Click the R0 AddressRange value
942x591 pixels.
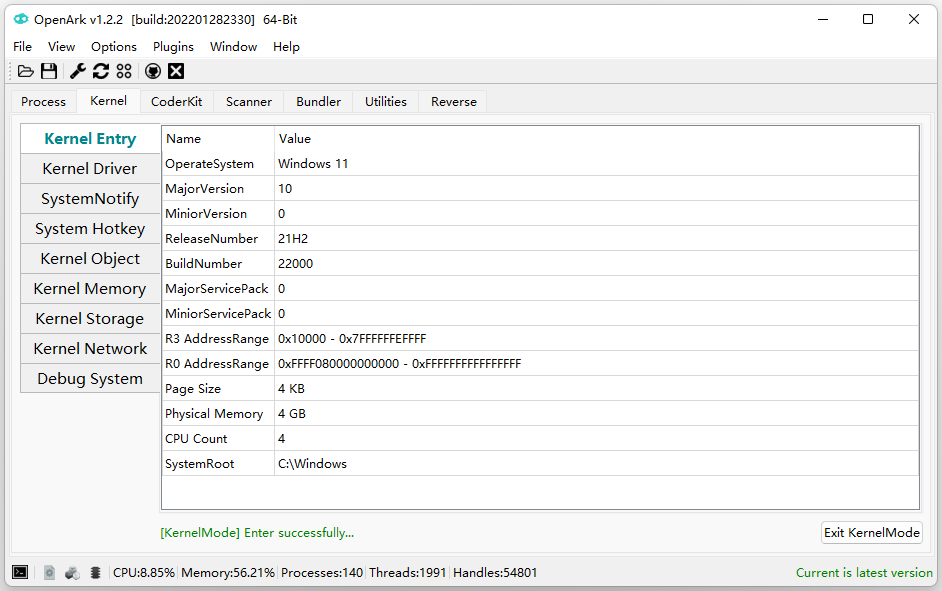(400, 364)
